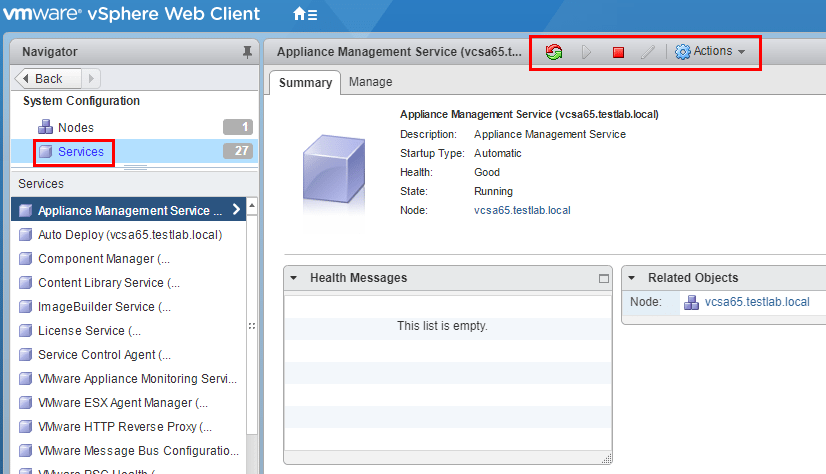Select the Summary tab
The width and height of the screenshot is (826, 474).
point(305,82)
